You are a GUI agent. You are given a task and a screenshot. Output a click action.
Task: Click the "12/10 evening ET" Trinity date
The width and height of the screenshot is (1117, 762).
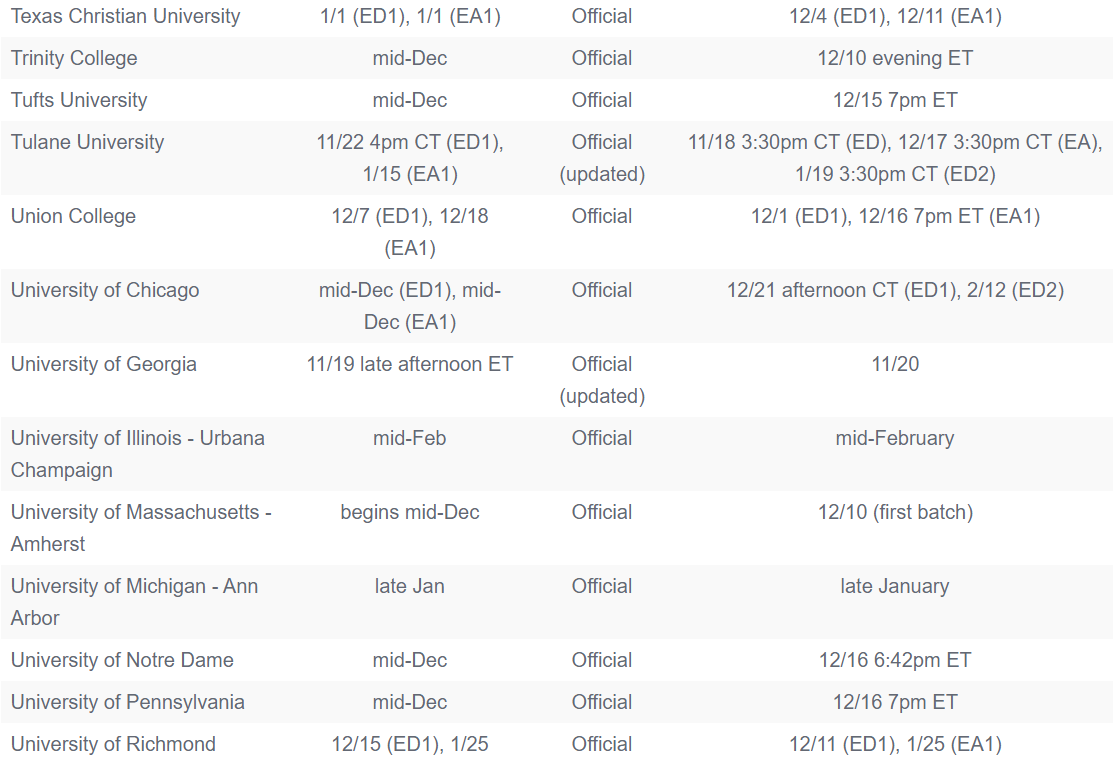[x=895, y=58]
